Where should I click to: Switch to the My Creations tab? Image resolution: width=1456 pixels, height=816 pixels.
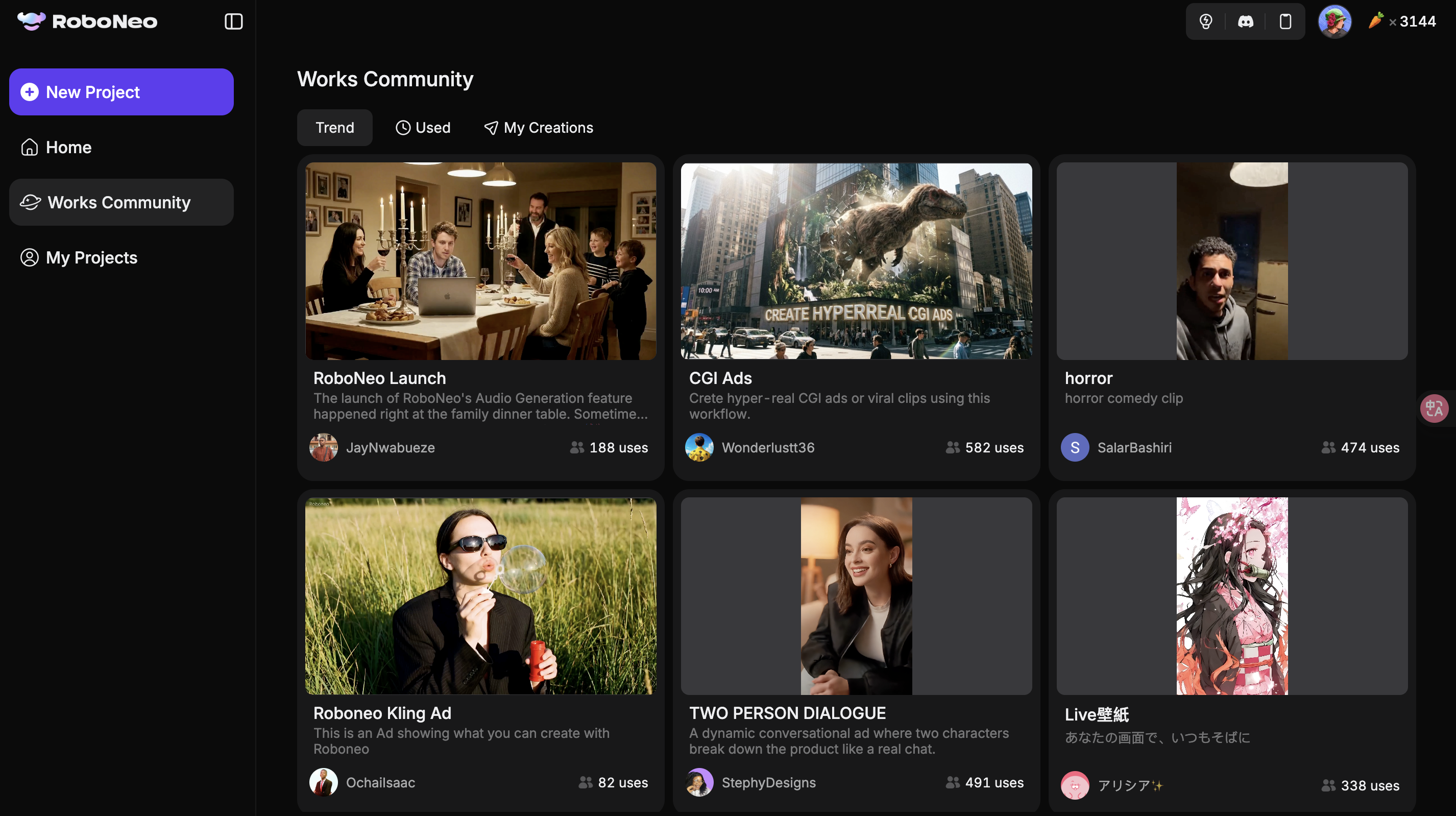pyautogui.click(x=539, y=128)
